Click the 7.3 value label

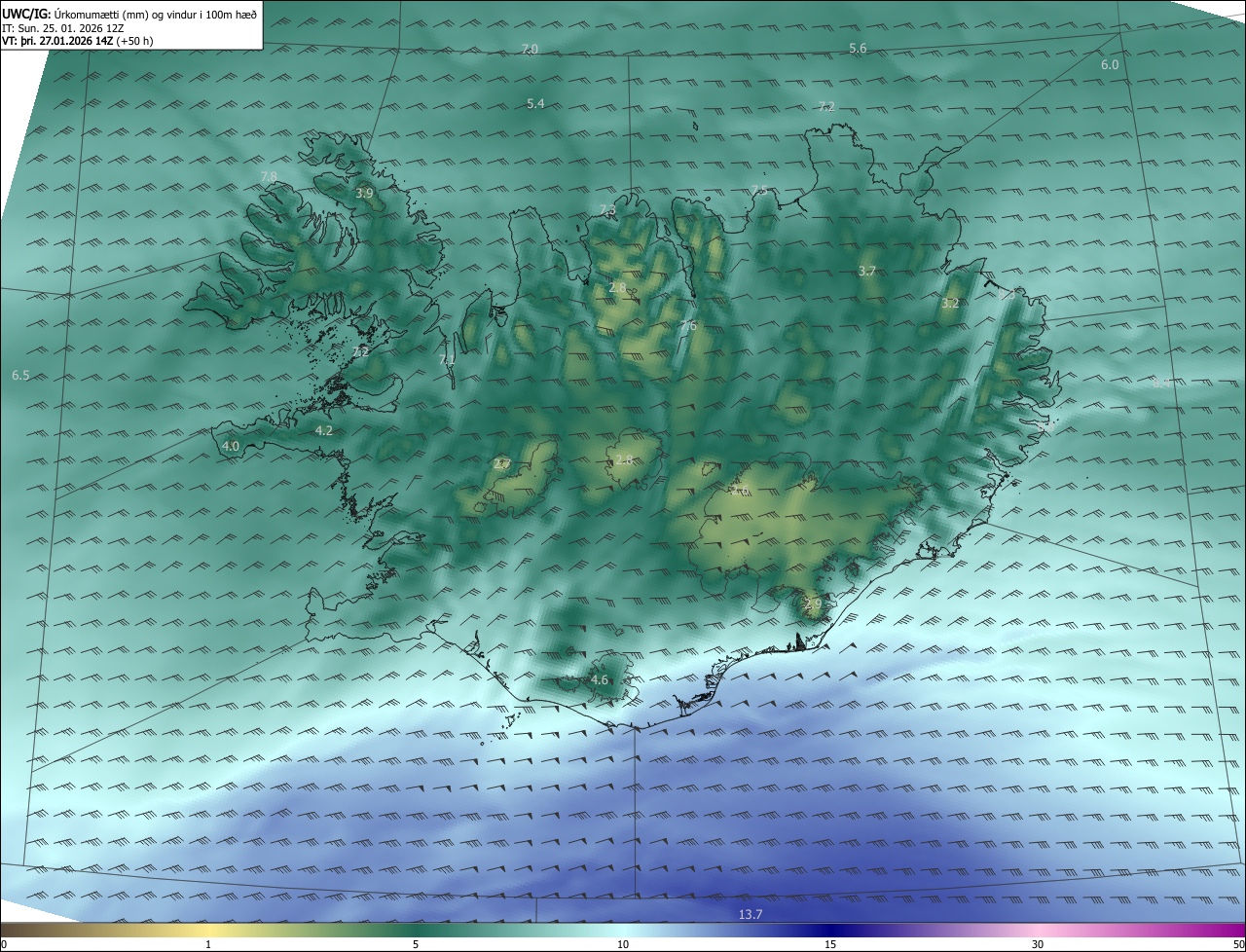607,210
